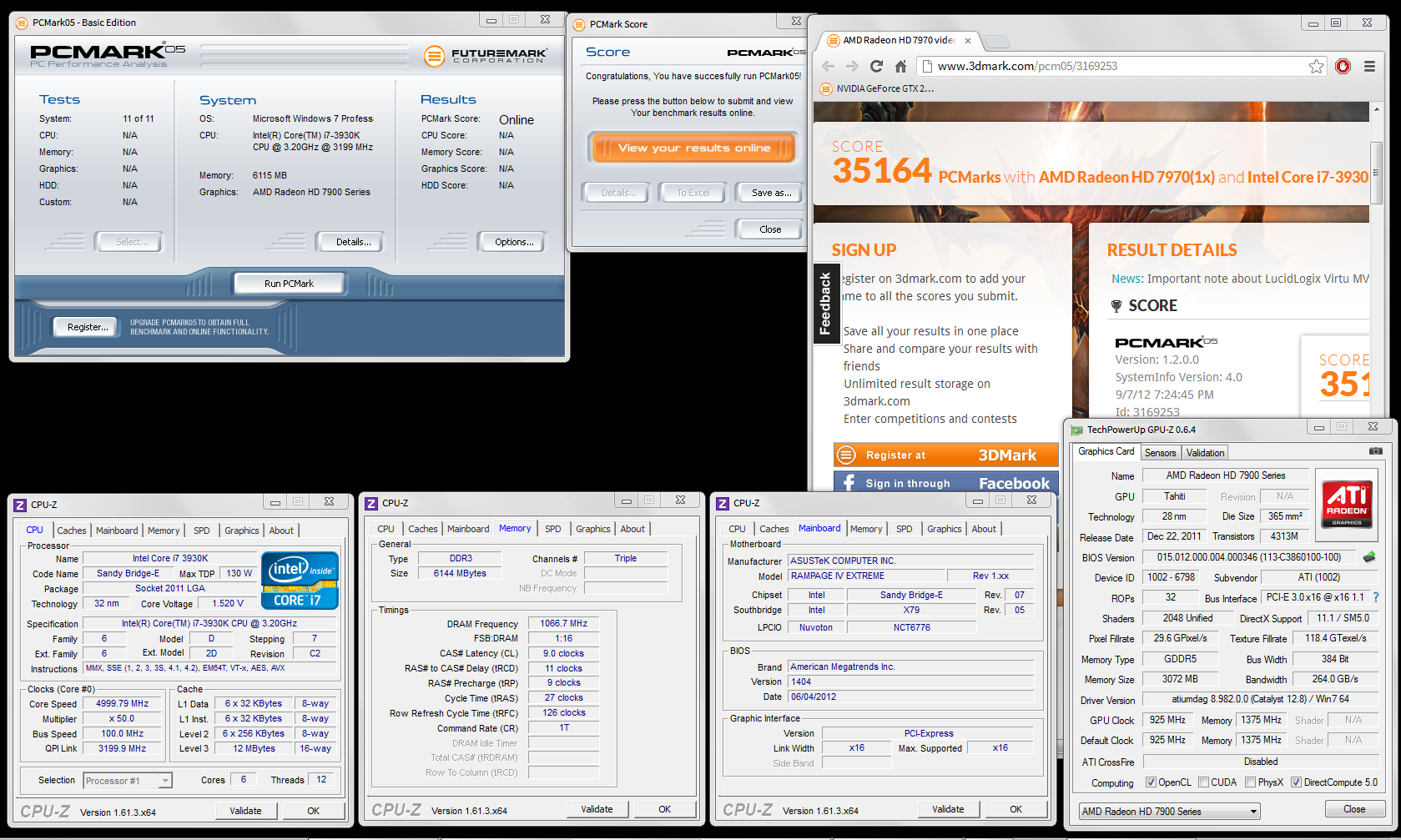Image resolution: width=1401 pixels, height=840 pixels.
Task: Click the ATI Radeon logo in GPU-Z
Action: click(x=1346, y=503)
